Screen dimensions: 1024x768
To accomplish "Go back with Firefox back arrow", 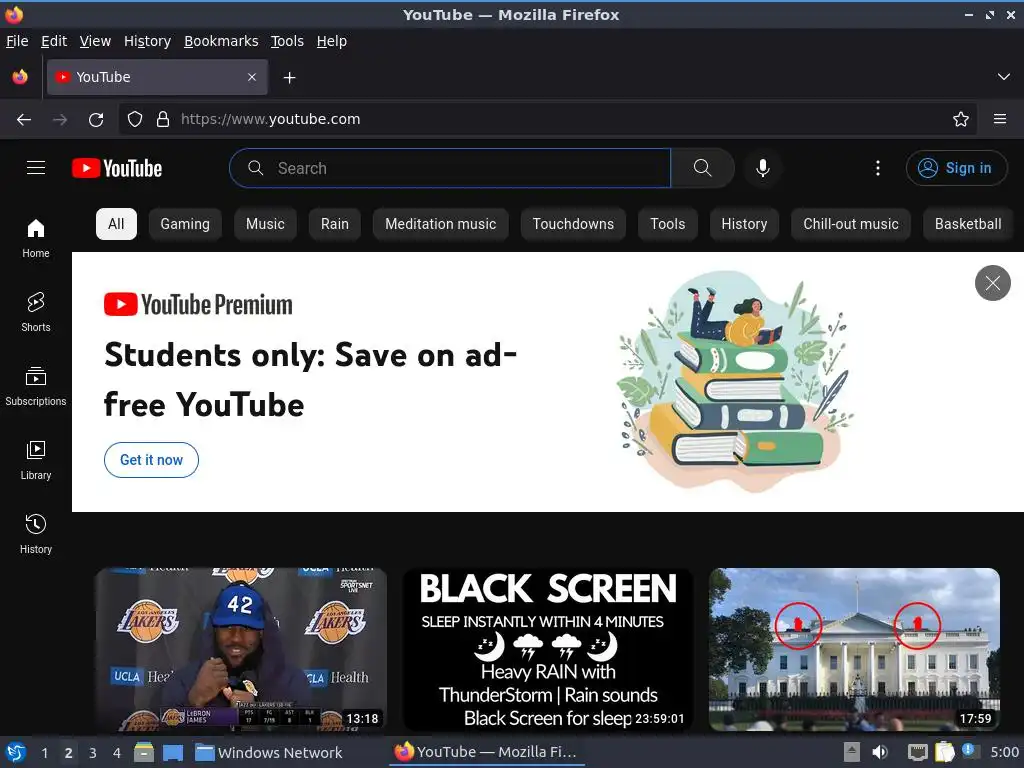I will (24, 120).
